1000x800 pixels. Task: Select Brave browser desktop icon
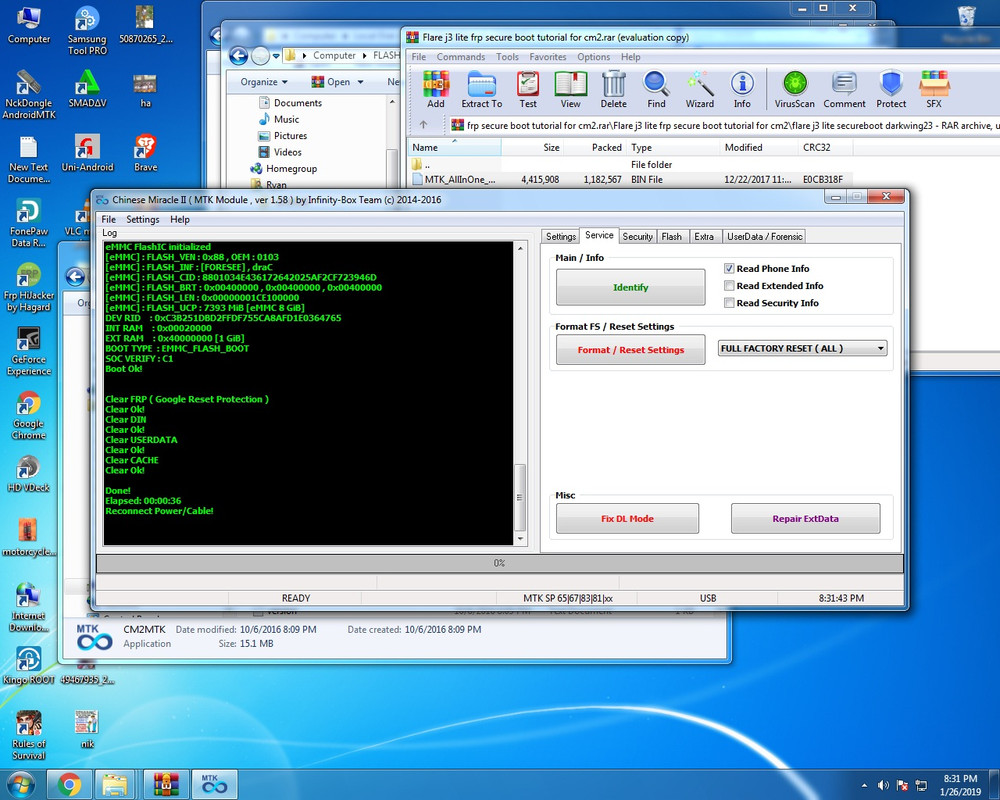click(x=145, y=153)
